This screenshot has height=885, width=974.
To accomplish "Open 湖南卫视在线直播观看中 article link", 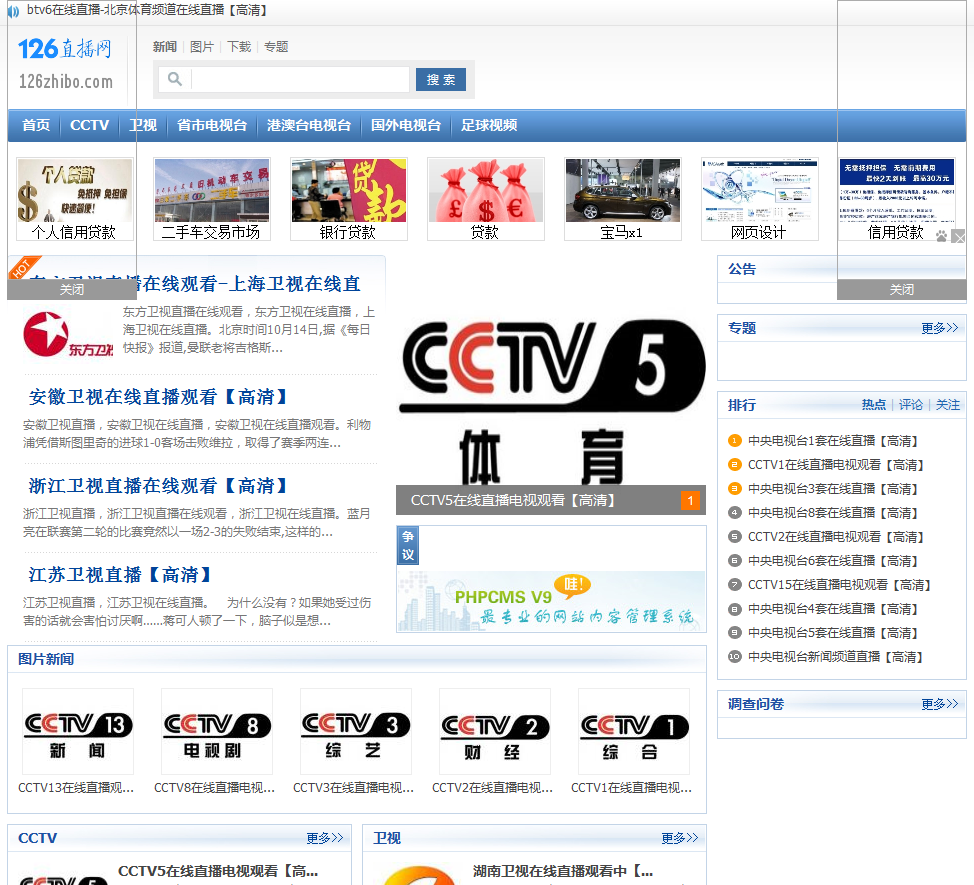I will pyautogui.click(x=563, y=871).
